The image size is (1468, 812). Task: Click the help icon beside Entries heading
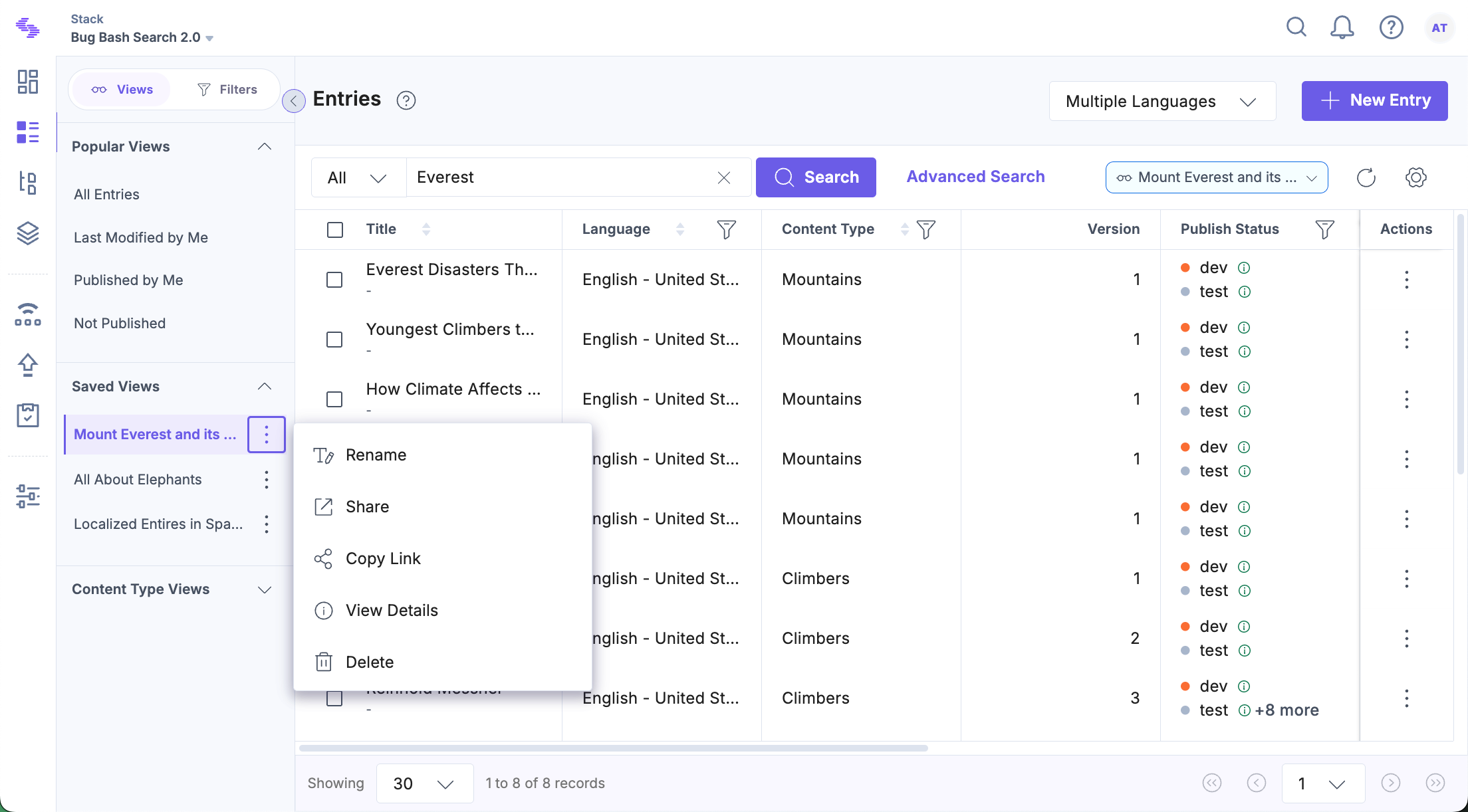click(x=406, y=100)
